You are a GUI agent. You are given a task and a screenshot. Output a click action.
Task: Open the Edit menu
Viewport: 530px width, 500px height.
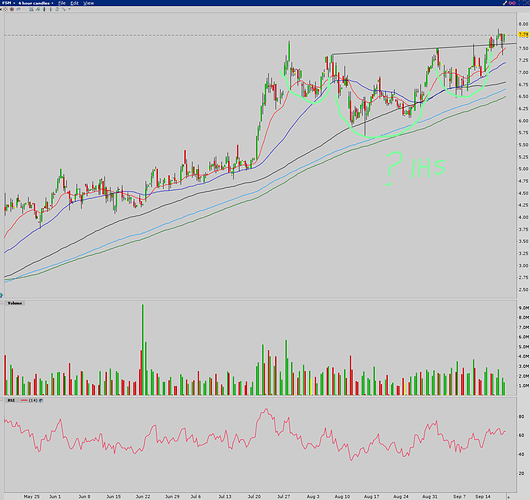tap(74, 3)
